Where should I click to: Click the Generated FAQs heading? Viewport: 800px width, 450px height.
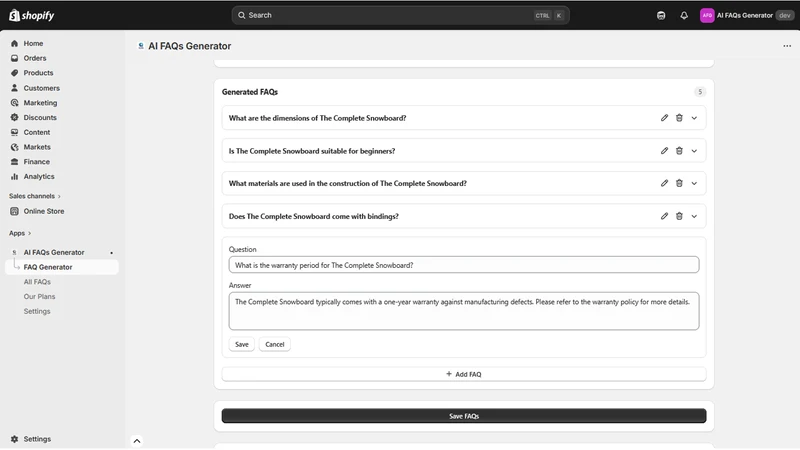pyautogui.click(x=250, y=92)
